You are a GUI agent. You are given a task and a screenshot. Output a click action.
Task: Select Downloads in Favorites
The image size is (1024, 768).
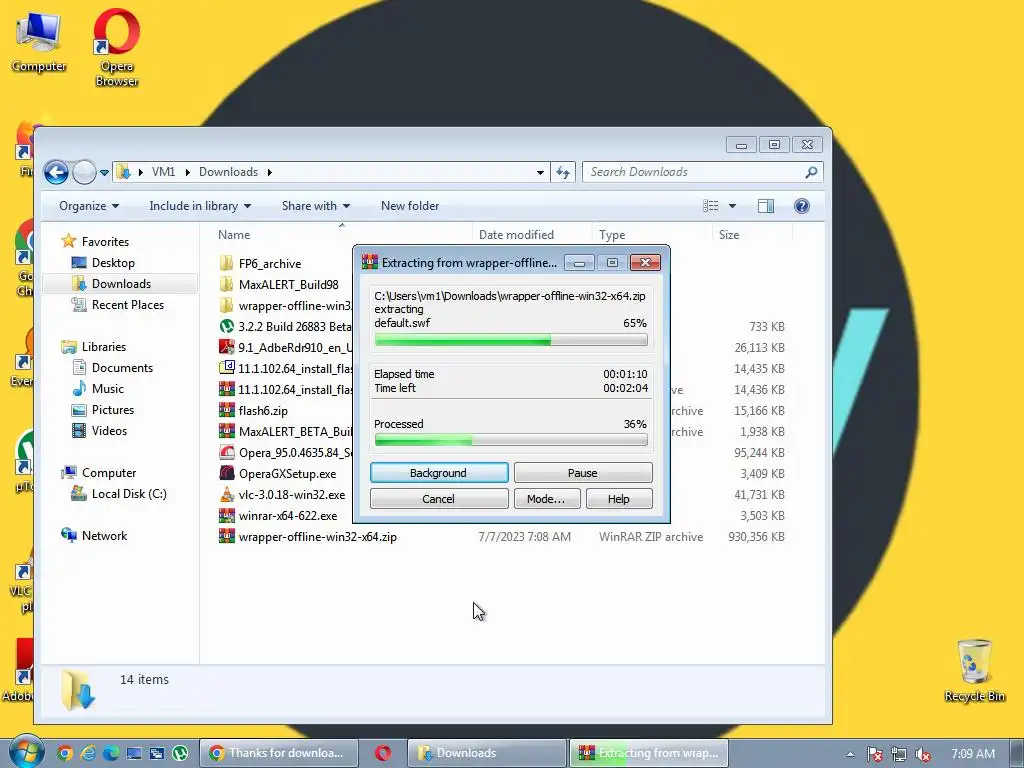121,283
